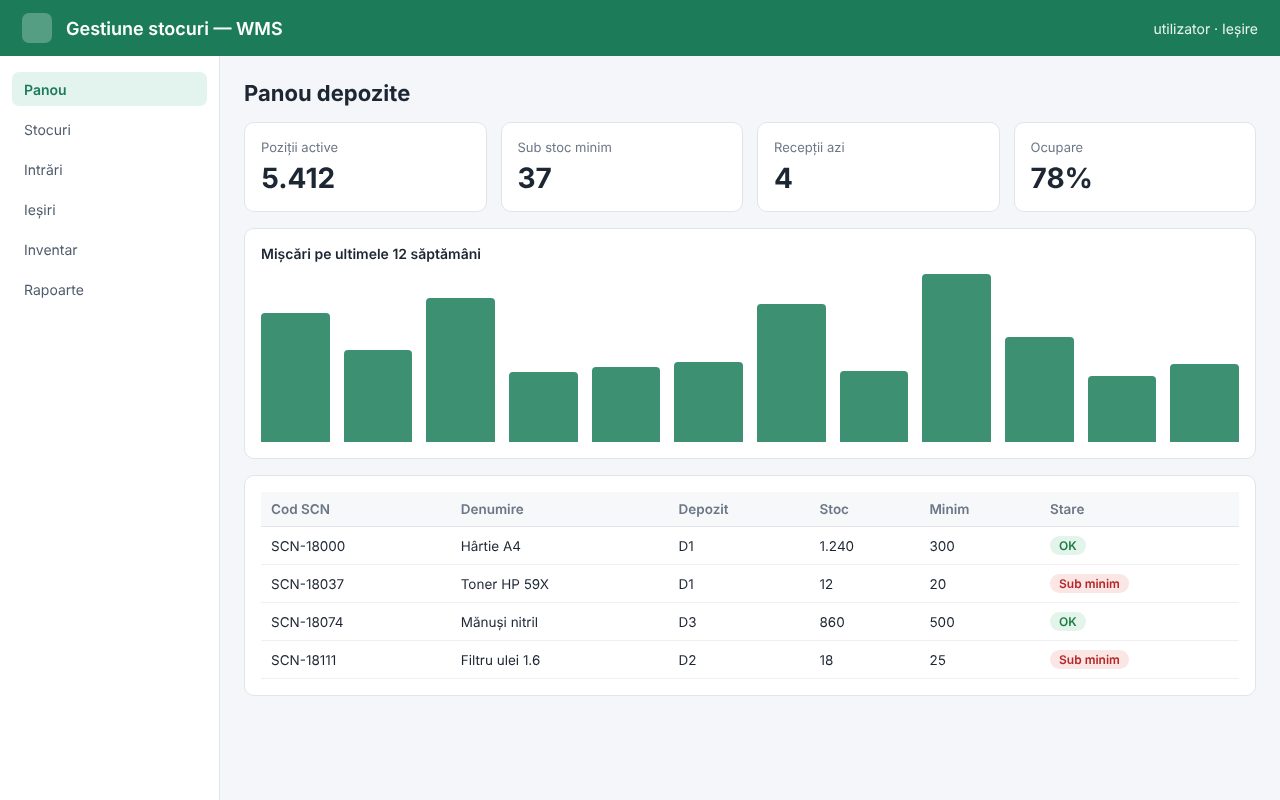Click the 'utilizator · Ieșire' logout link
Screen dimensions: 1280x800
1205,29
